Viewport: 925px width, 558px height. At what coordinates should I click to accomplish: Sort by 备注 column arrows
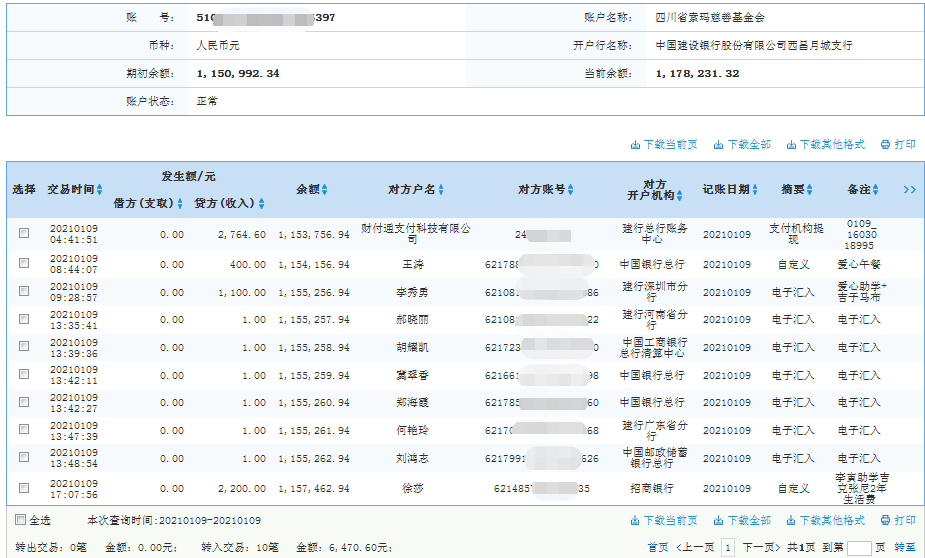tap(875, 189)
